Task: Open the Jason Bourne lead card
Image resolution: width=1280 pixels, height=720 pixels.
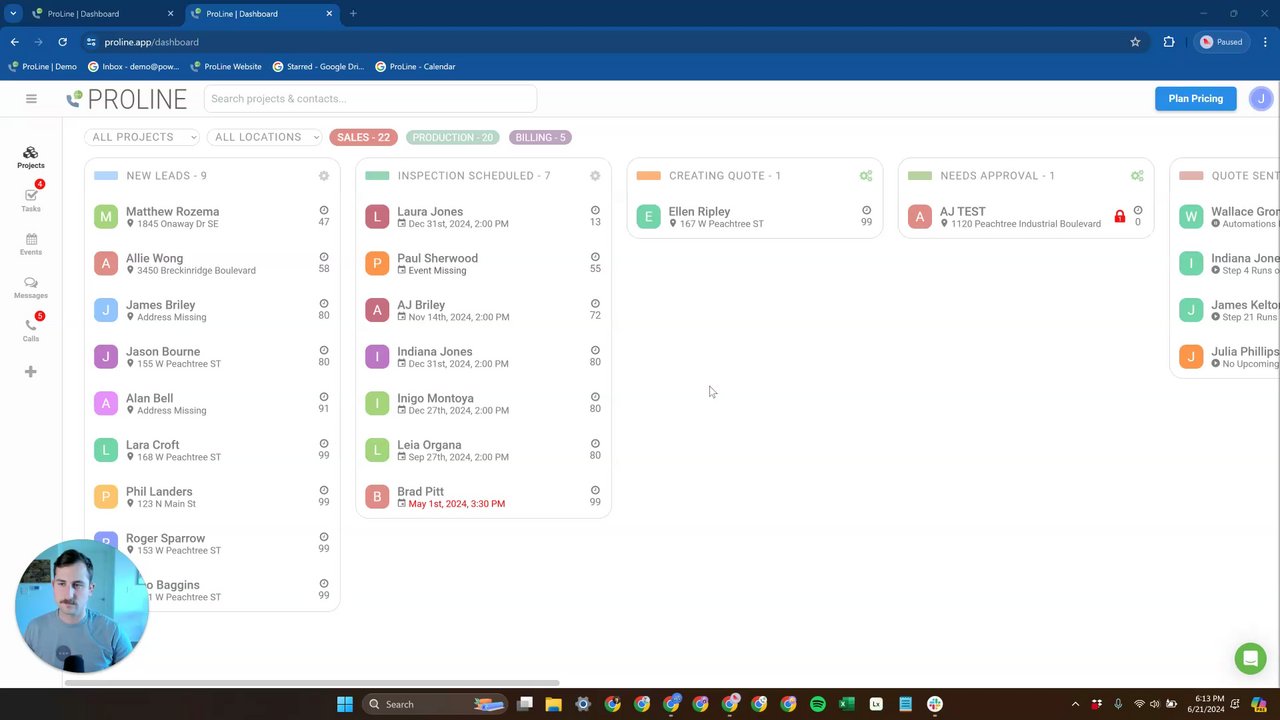Action: pos(212,357)
